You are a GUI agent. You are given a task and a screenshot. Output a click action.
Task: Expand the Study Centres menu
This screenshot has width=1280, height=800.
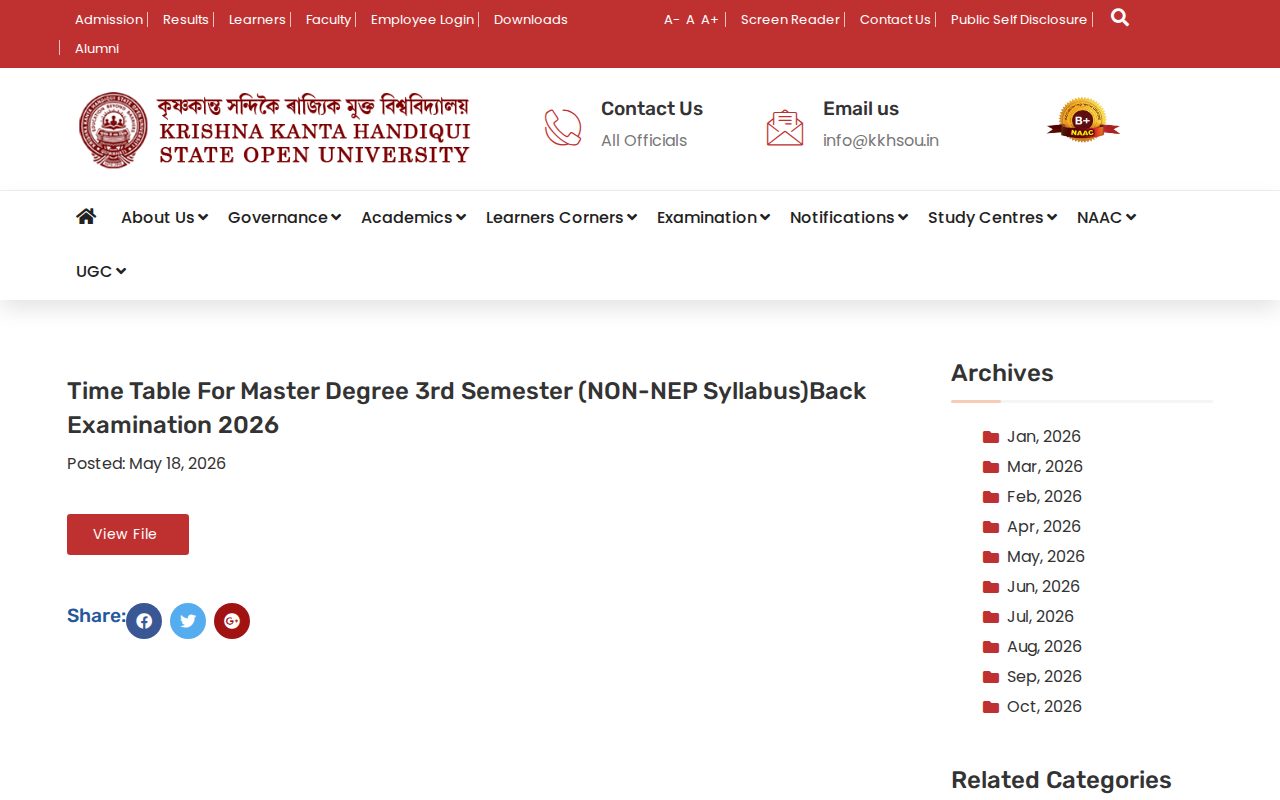pos(992,217)
